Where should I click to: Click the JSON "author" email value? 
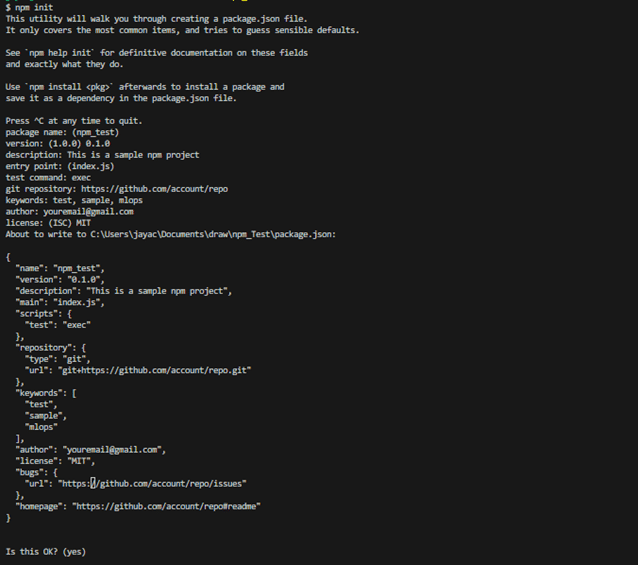(112, 449)
